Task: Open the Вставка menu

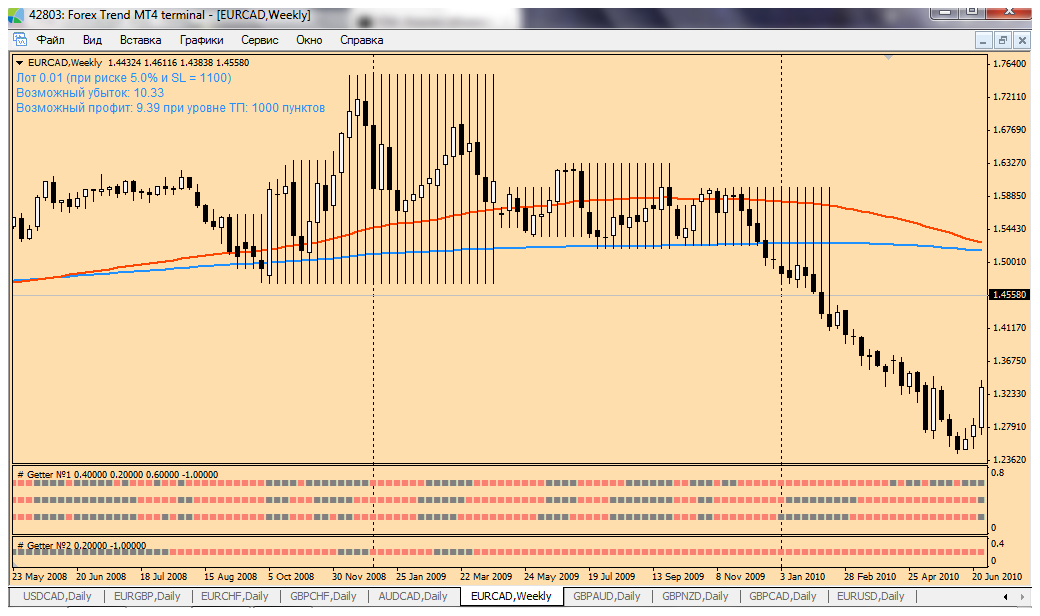Action: coord(141,40)
